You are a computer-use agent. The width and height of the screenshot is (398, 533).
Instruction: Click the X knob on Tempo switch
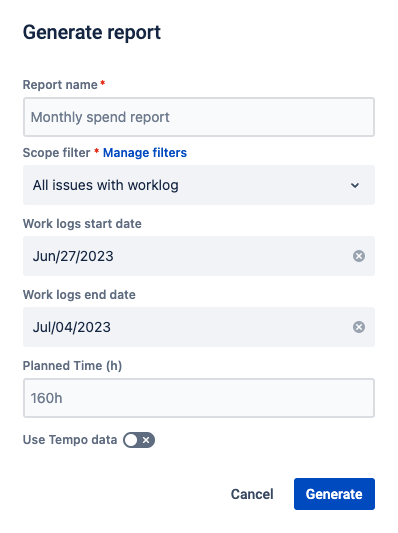[x=146, y=440]
